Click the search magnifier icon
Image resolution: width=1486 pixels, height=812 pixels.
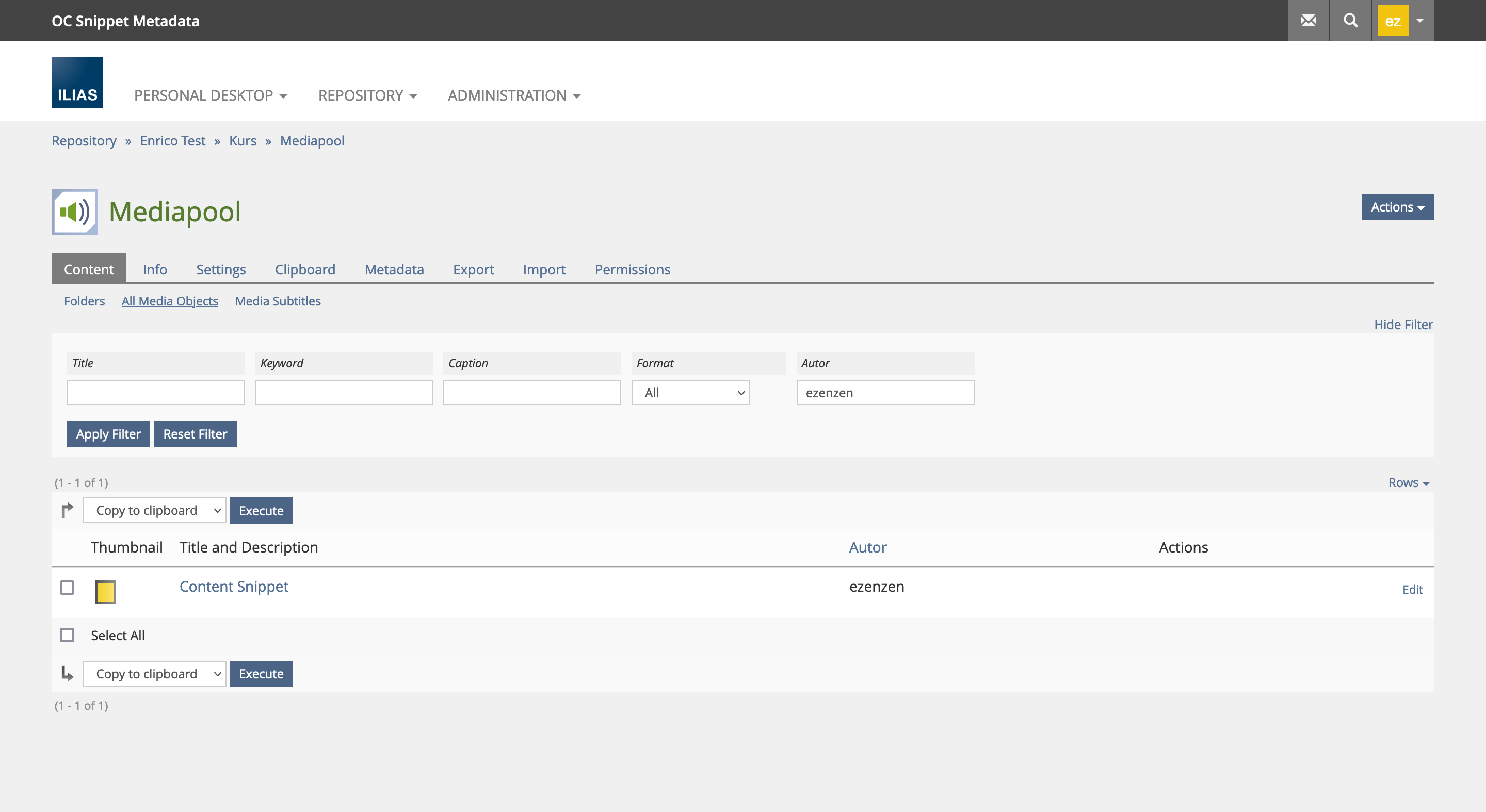tap(1350, 21)
